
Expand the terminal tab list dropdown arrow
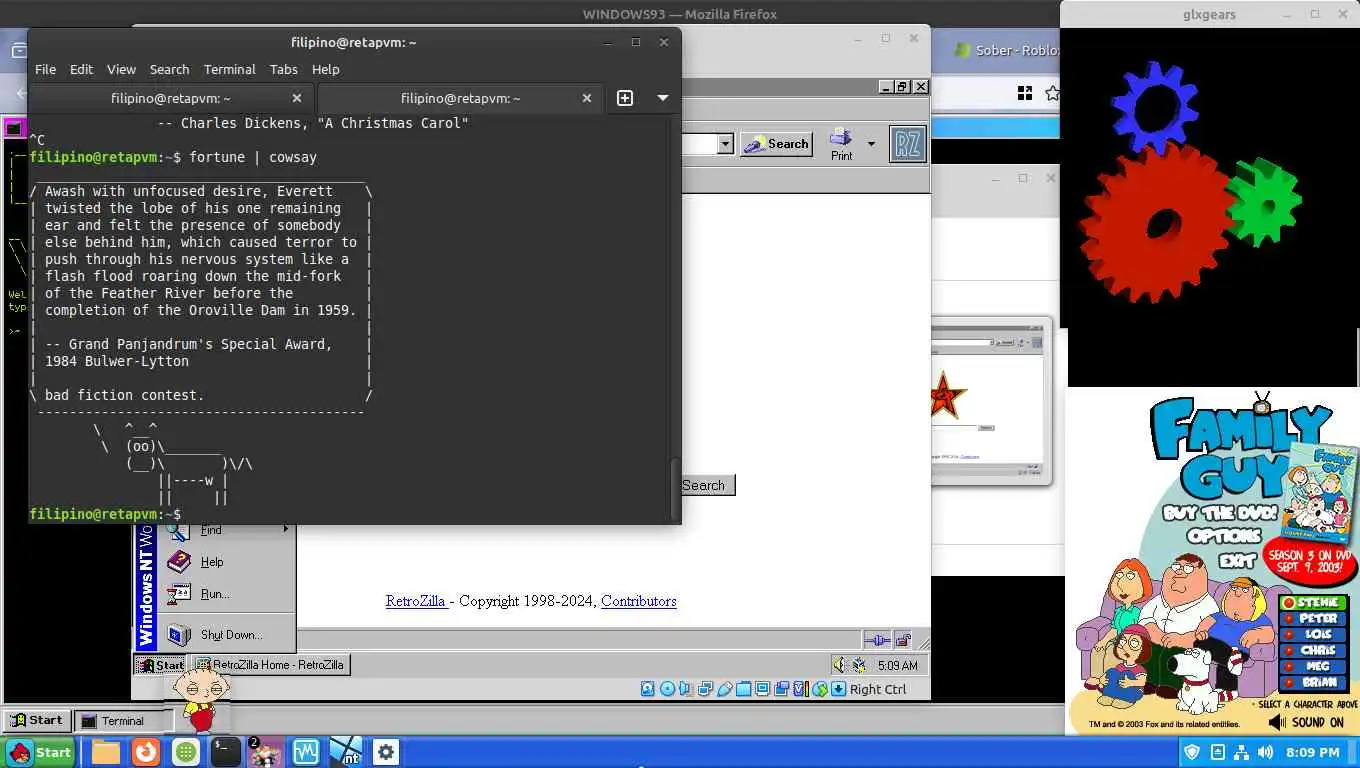pos(662,98)
